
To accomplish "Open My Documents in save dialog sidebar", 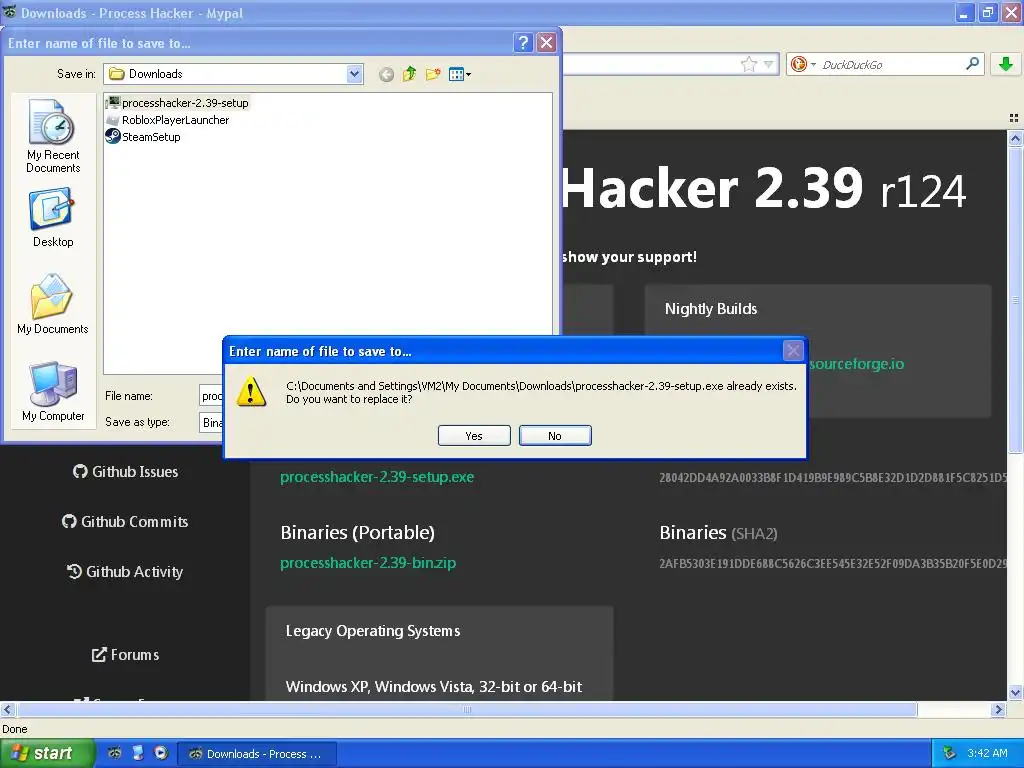I will [53, 304].
